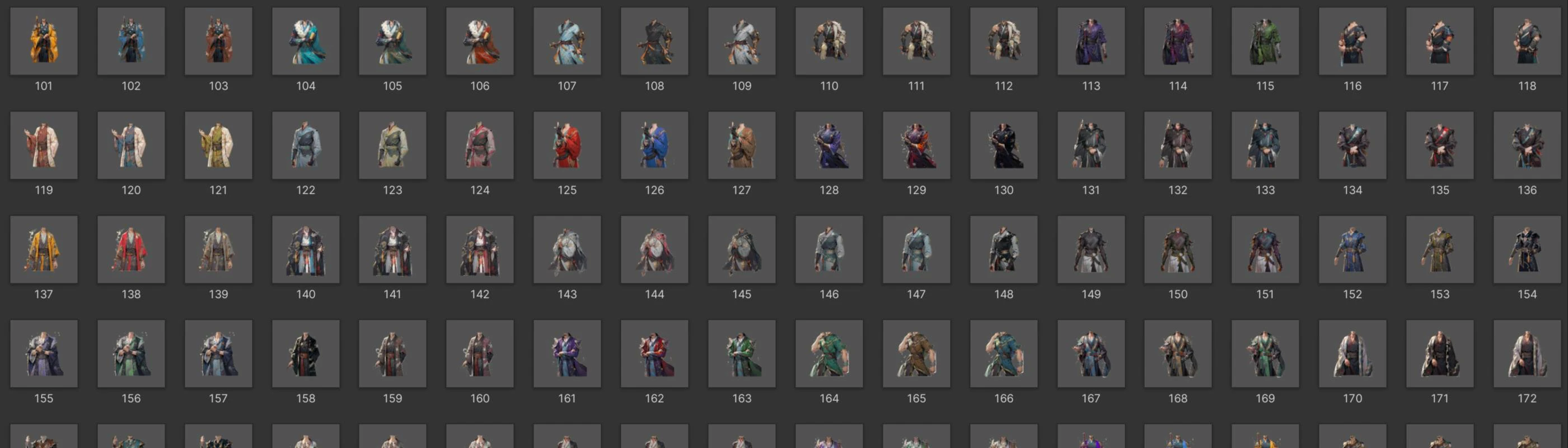
Task: Select thumbnail 167
Action: (1091, 354)
